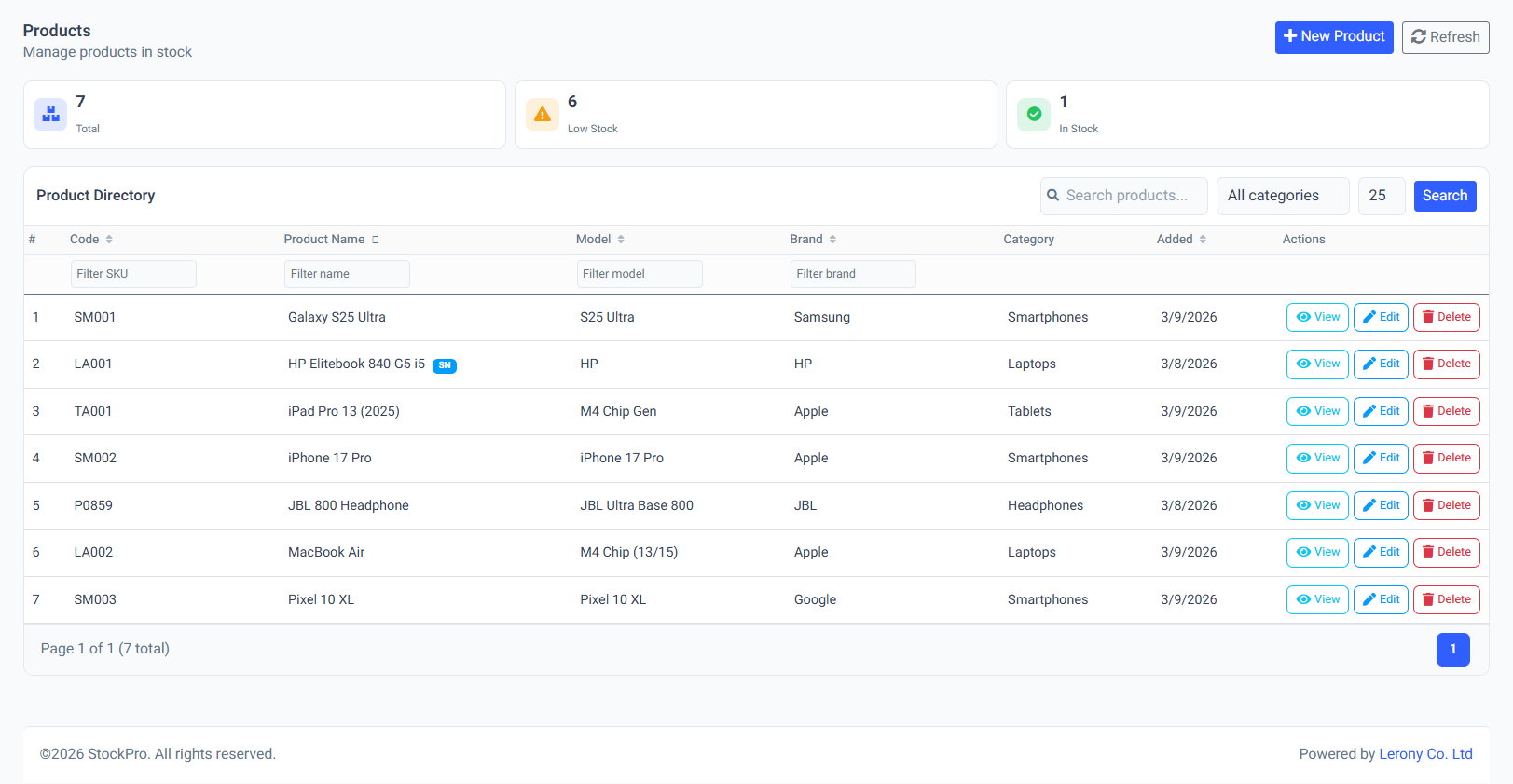1513x784 pixels.
Task: Sort table by Model column arrows
Action: [621, 240]
